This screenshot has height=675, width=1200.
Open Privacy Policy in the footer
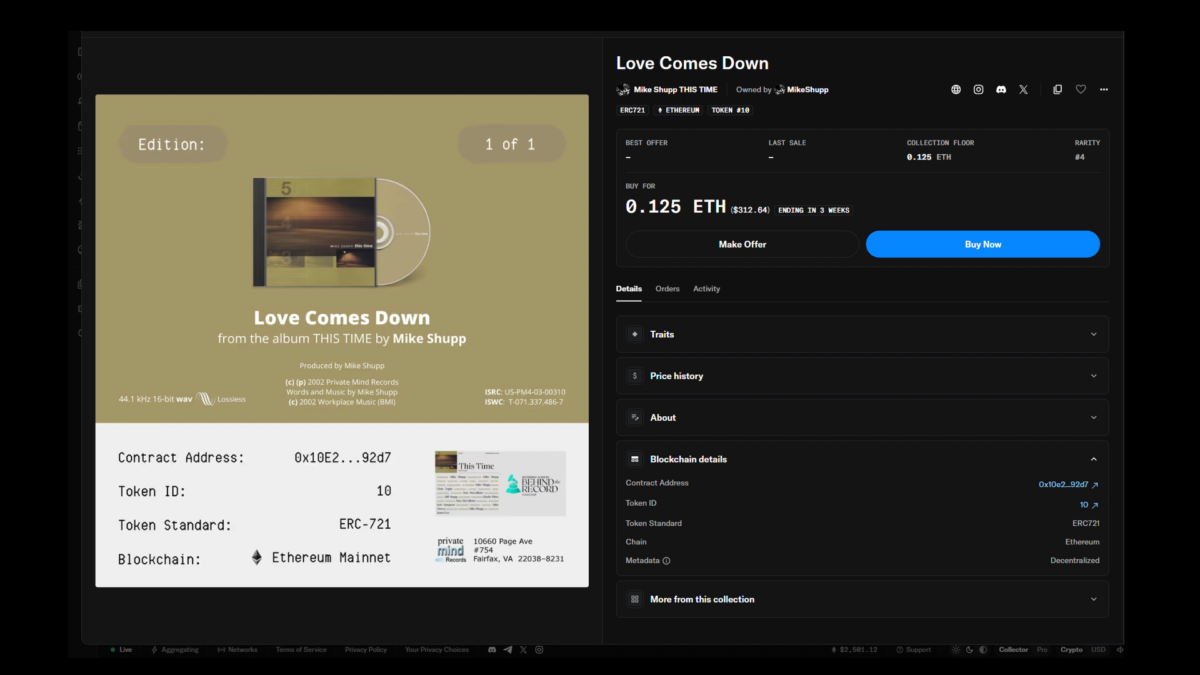[x=366, y=650]
